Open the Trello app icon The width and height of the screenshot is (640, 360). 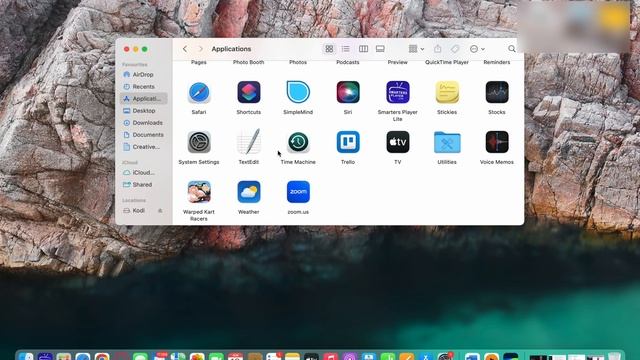(x=348, y=142)
